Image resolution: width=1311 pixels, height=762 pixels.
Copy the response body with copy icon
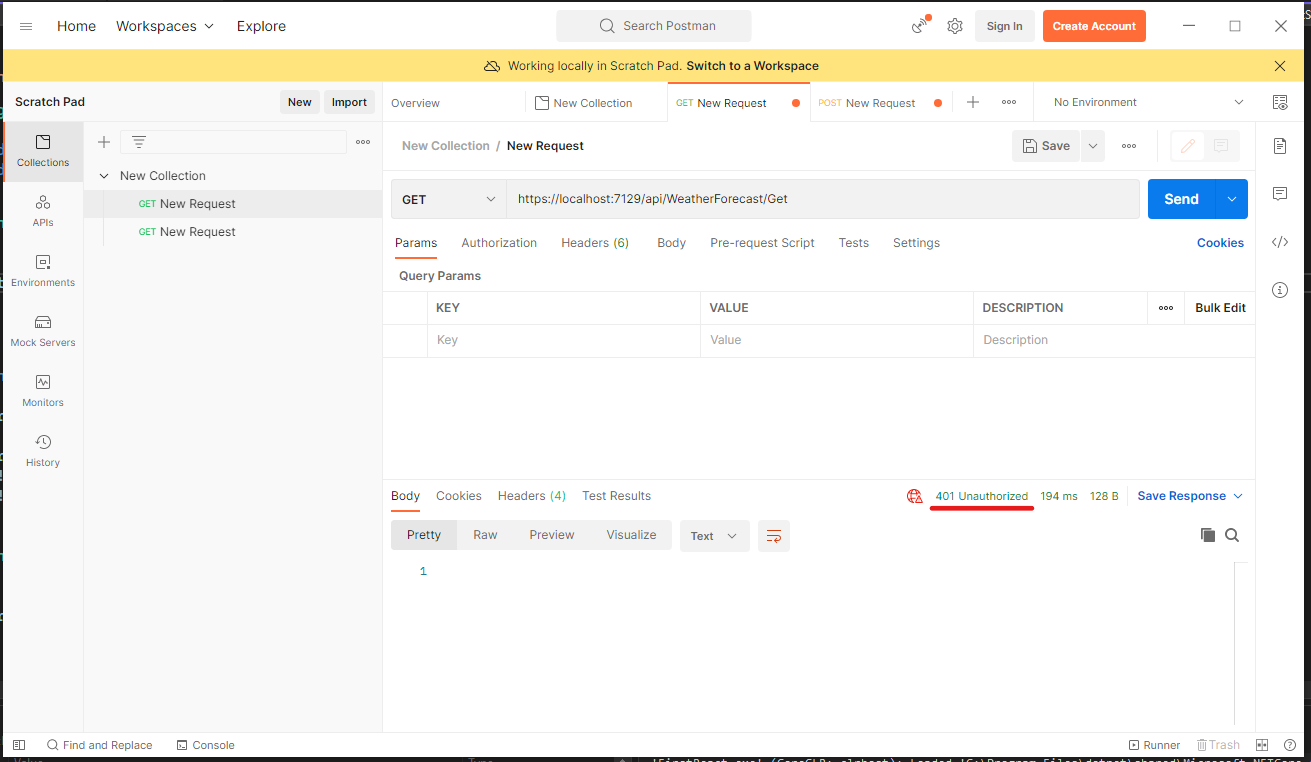[1208, 535]
